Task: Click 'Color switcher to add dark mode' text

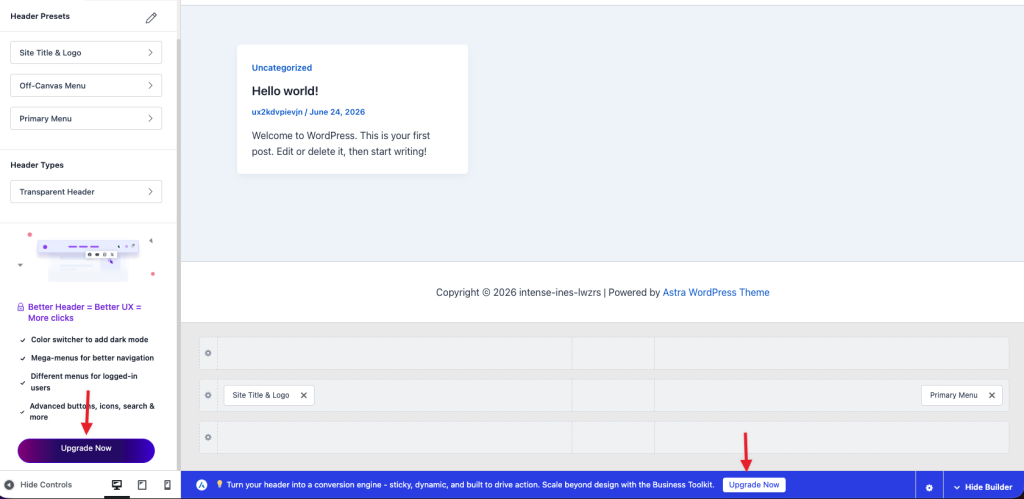Action: [x=89, y=340]
